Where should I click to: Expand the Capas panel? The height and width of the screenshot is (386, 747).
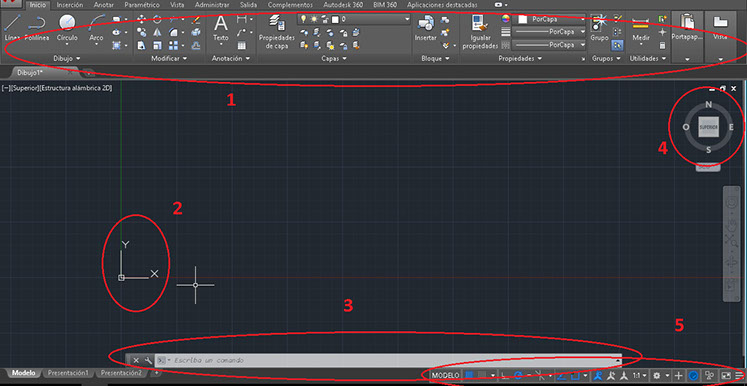pyautogui.click(x=333, y=58)
